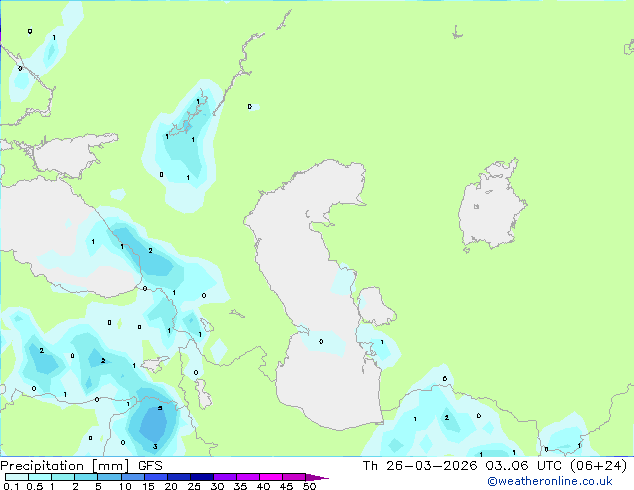The image size is (634, 490).
Task: Click the '35' legend value label
Action: click(240, 486)
